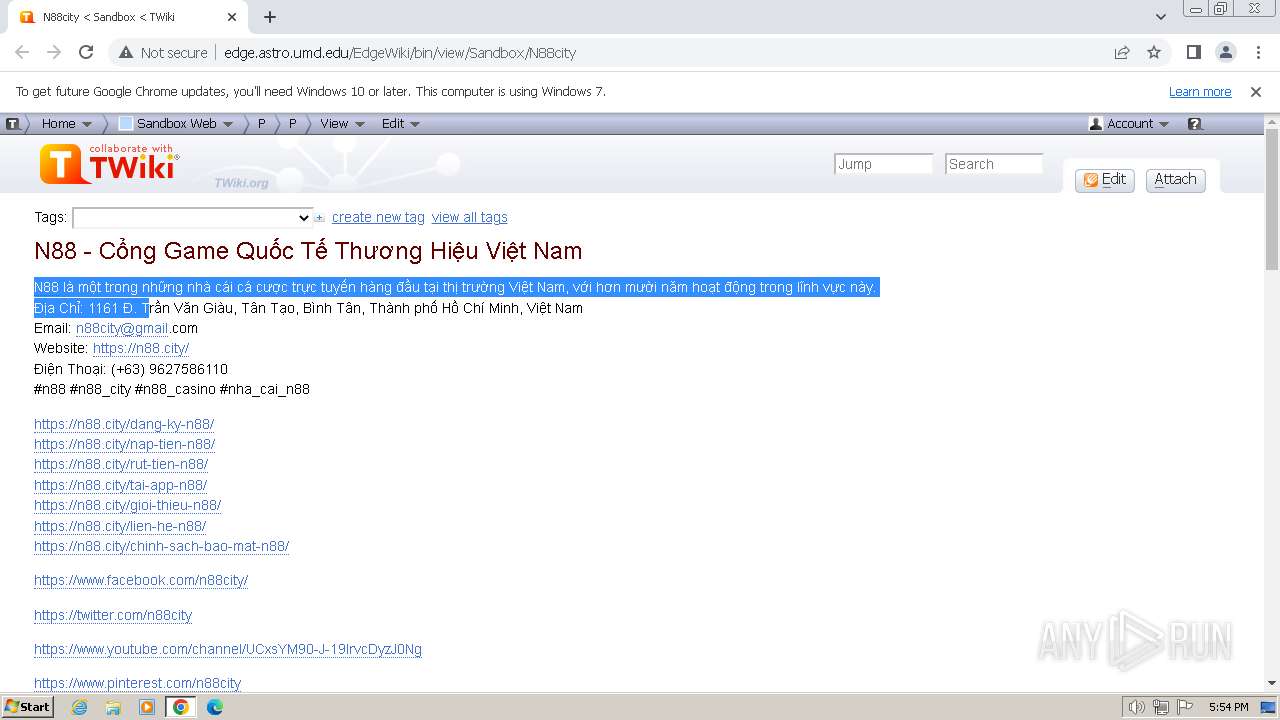This screenshot has height=720, width=1280.
Task: Click the add tag plus icon
Action: click(320, 218)
